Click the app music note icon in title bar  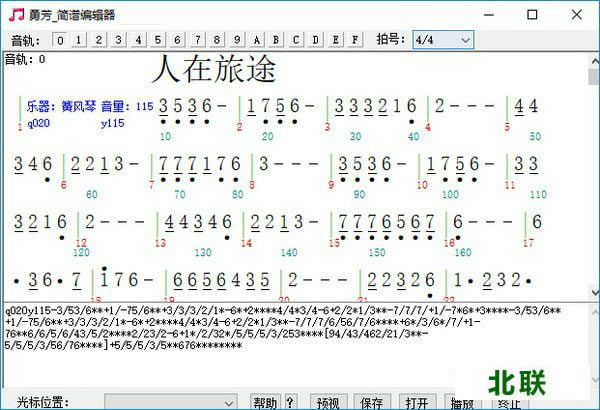click(x=16, y=15)
